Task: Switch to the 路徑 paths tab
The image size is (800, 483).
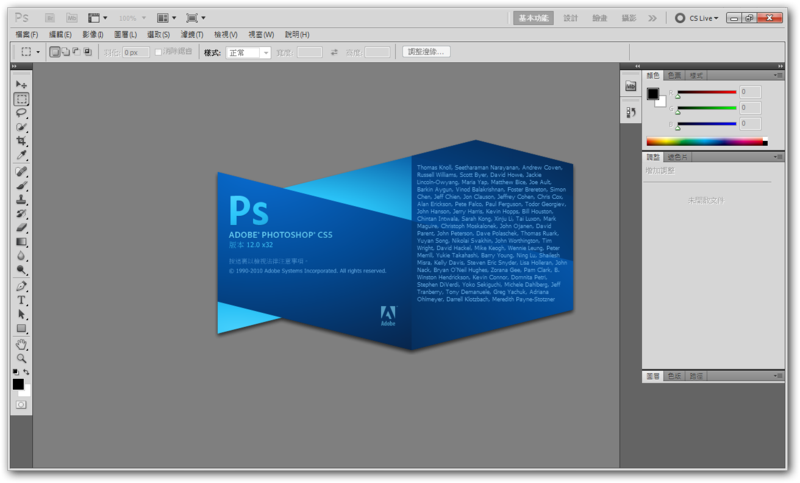Action: click(x=696, y=376)
